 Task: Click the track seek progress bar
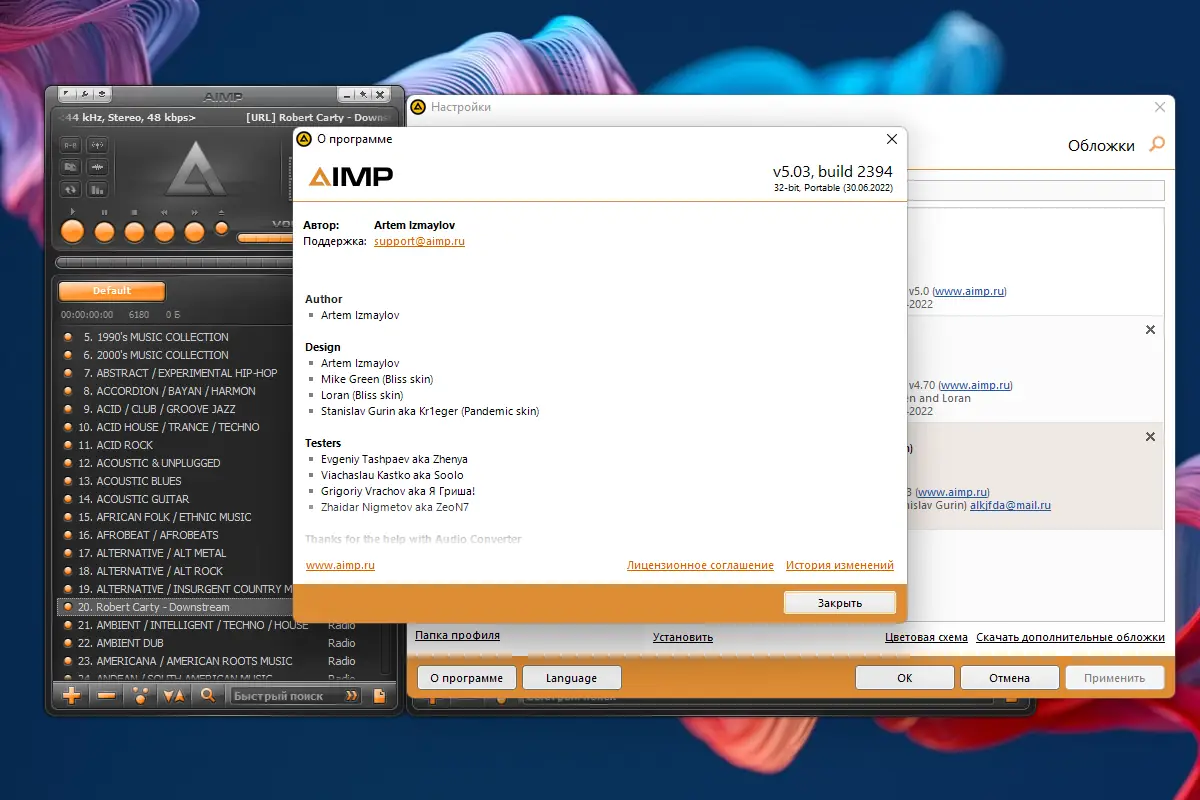click(172, 262)
